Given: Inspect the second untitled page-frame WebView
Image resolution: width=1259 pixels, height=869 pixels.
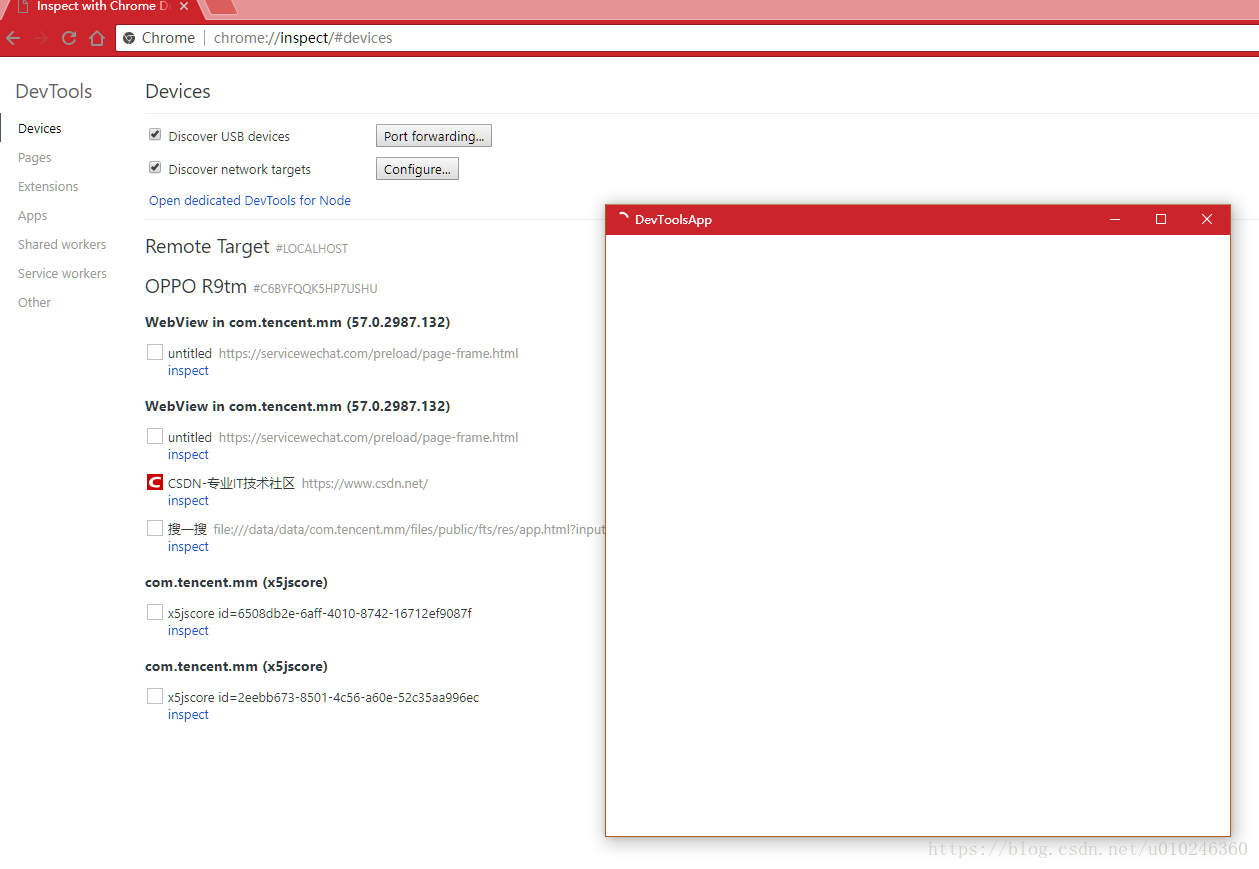Looking at the screenshot, I should pyautogui.click(x=188, y=455).
